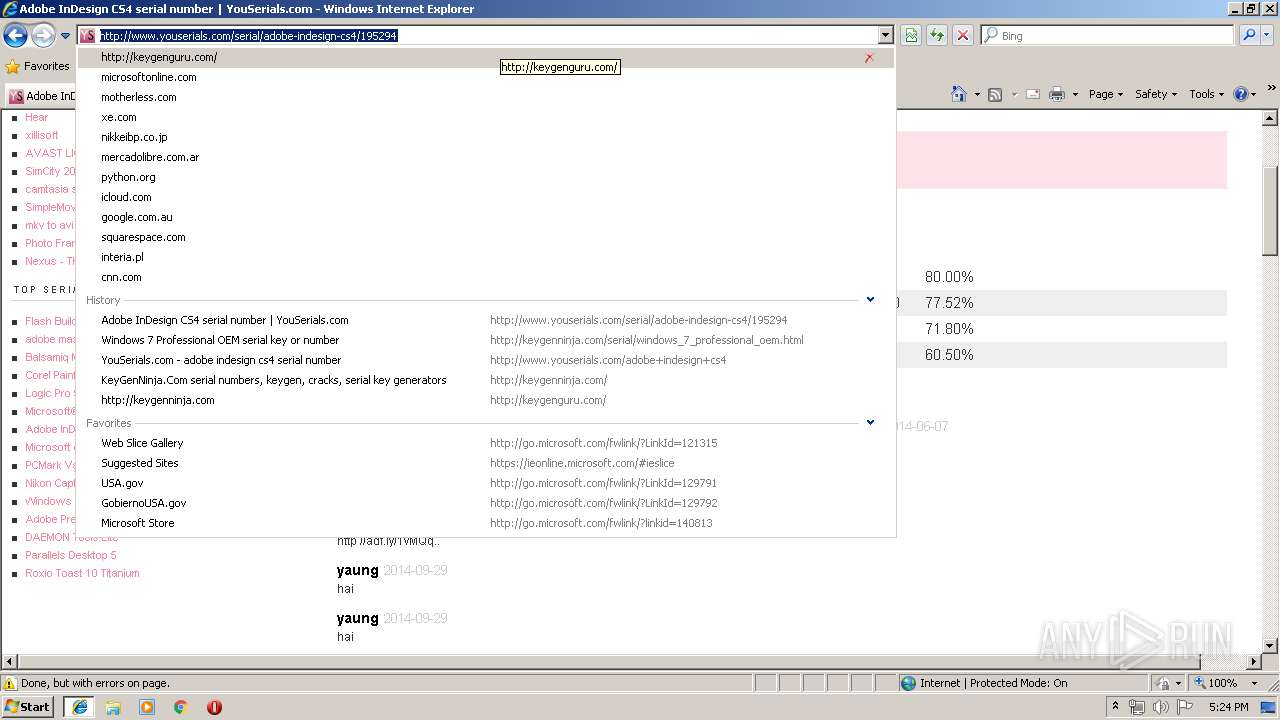Click the RSS feeds icon

995,94
